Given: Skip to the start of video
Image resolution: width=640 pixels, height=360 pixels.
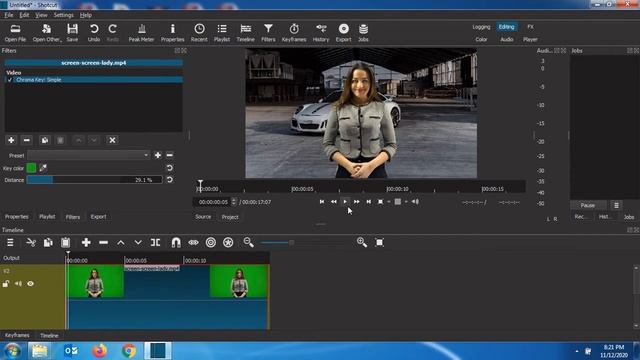Looking at the screenshot, I should (x=322, y=202).
